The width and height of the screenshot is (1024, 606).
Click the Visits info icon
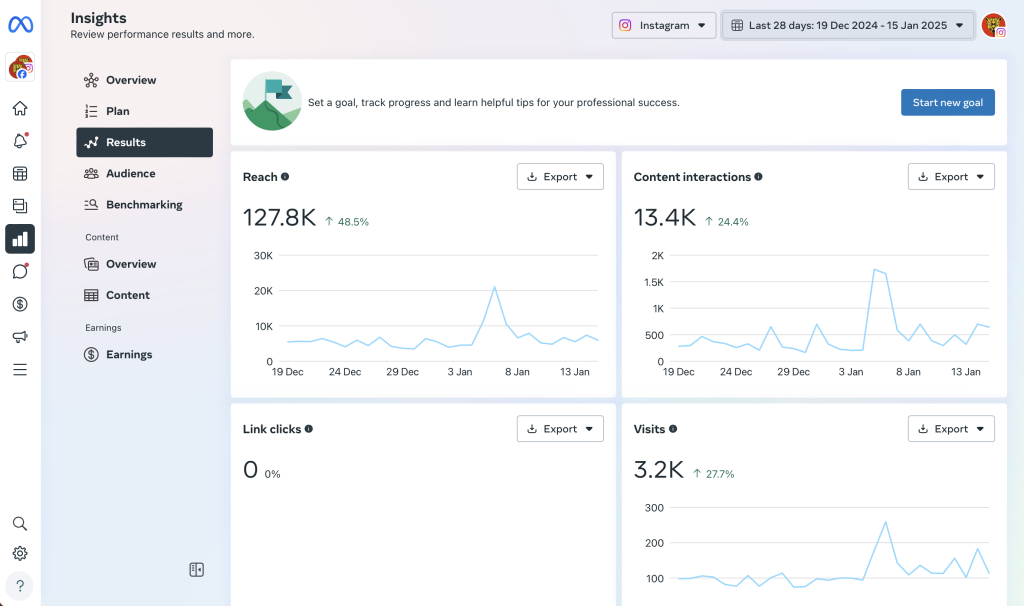coord(673,428)
